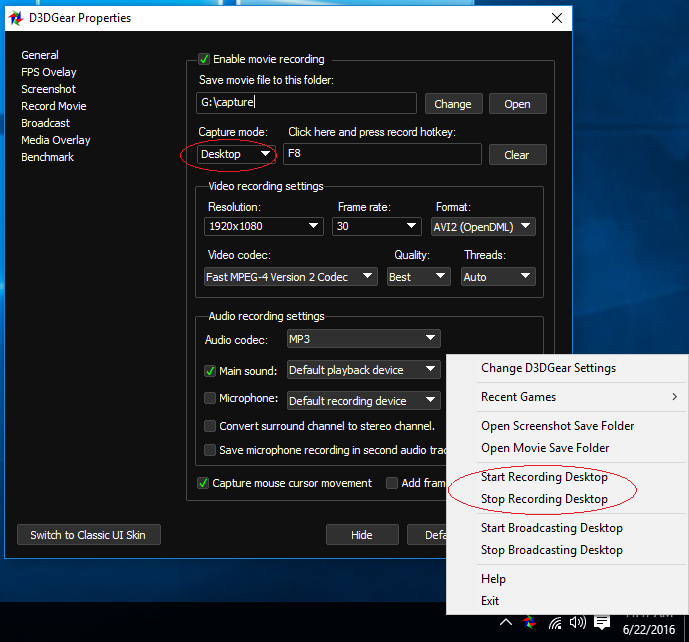The height and width of the screenshot is (642, 689).
Task: Show hidden system tray icons
Action: click(x=506, y=623)
